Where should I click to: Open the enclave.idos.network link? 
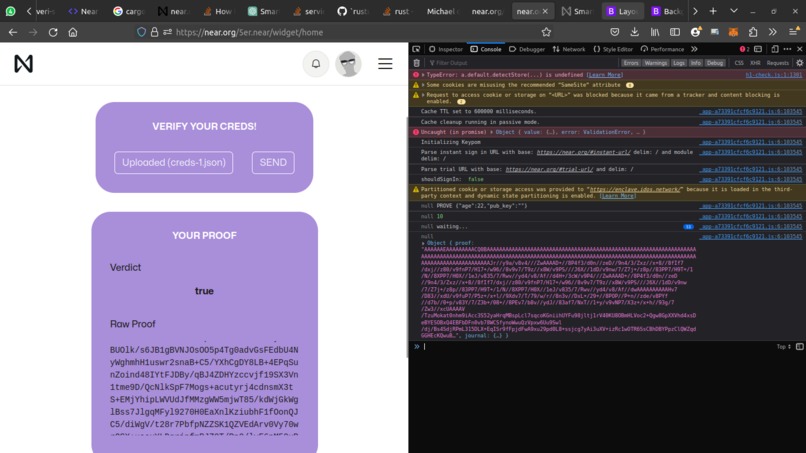tap(636, 189)
